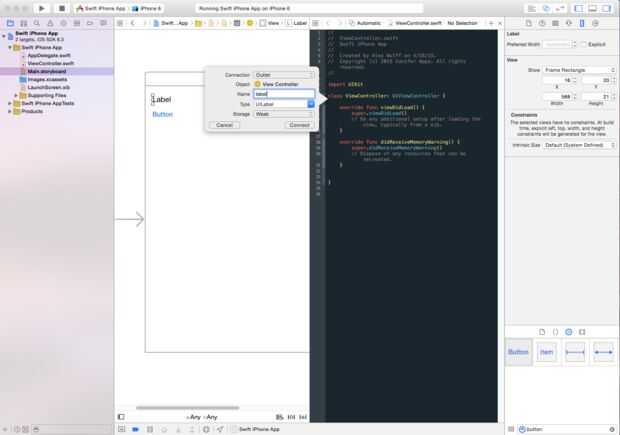This screenshot has width=620, height=435.
Task: Show the Connections inspector
Action: (x=595, y=23)
